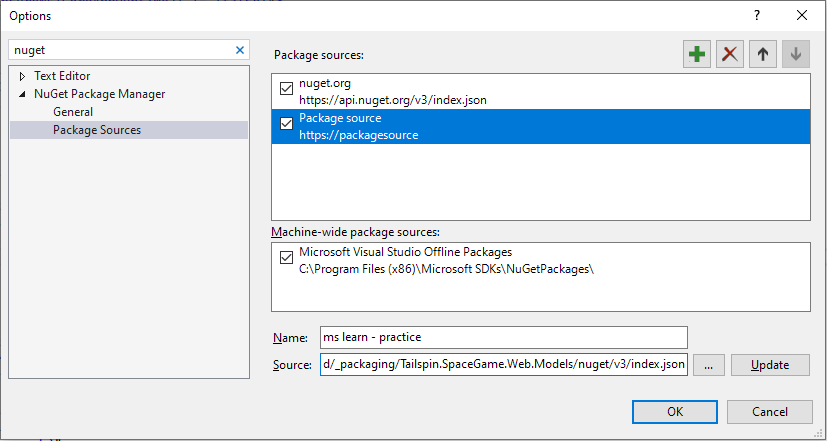The image size is (827, 441).
Task: Remove selected source with red X icon
Action: pos(730,55)
